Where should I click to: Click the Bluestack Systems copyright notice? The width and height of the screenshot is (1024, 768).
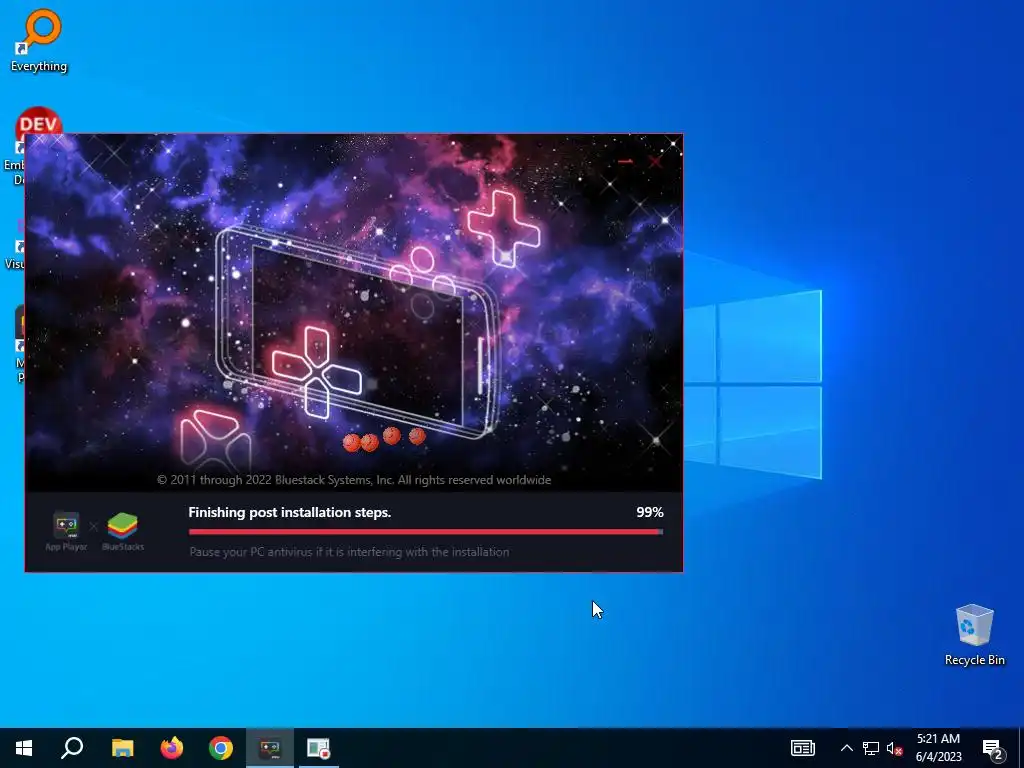click(354, 480)
